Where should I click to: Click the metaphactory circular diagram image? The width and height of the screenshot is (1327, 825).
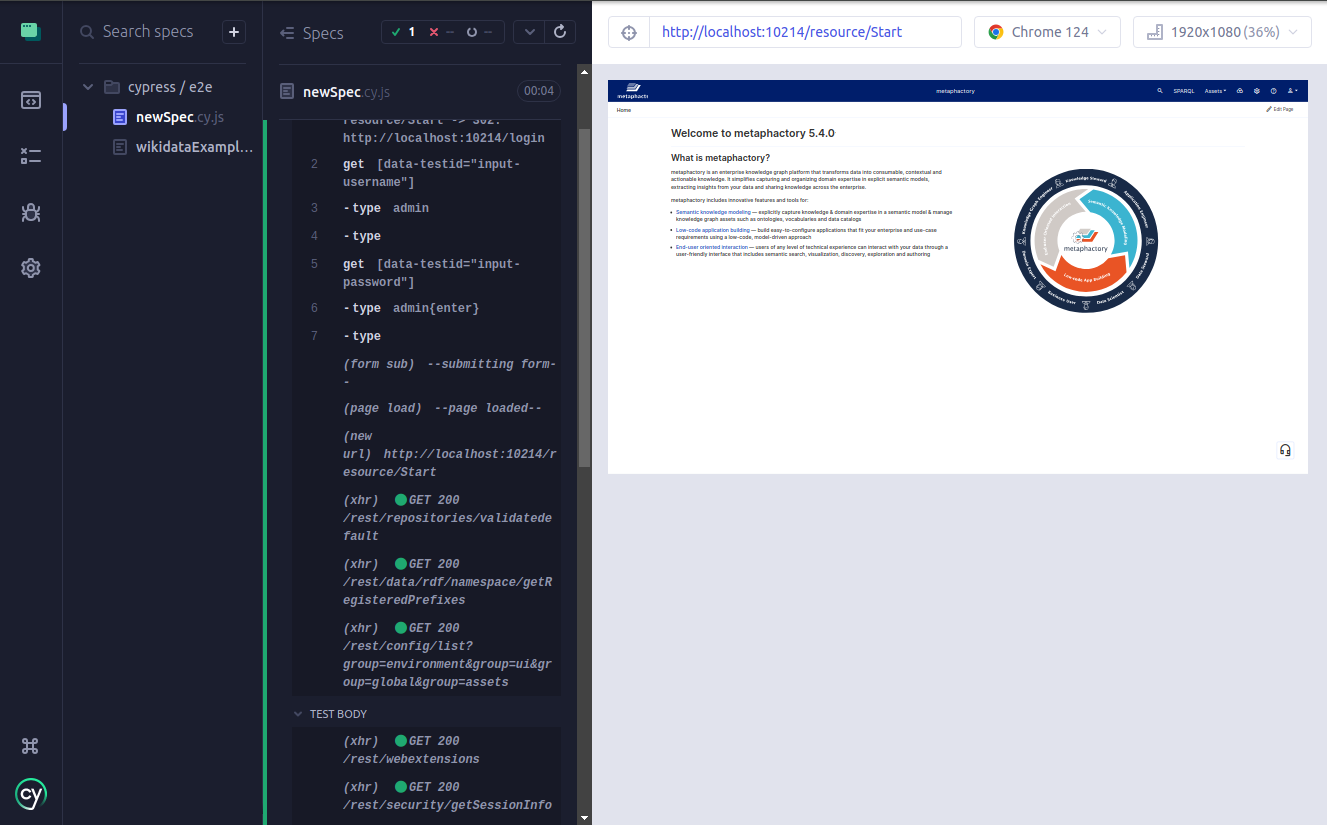[1086, 240]
